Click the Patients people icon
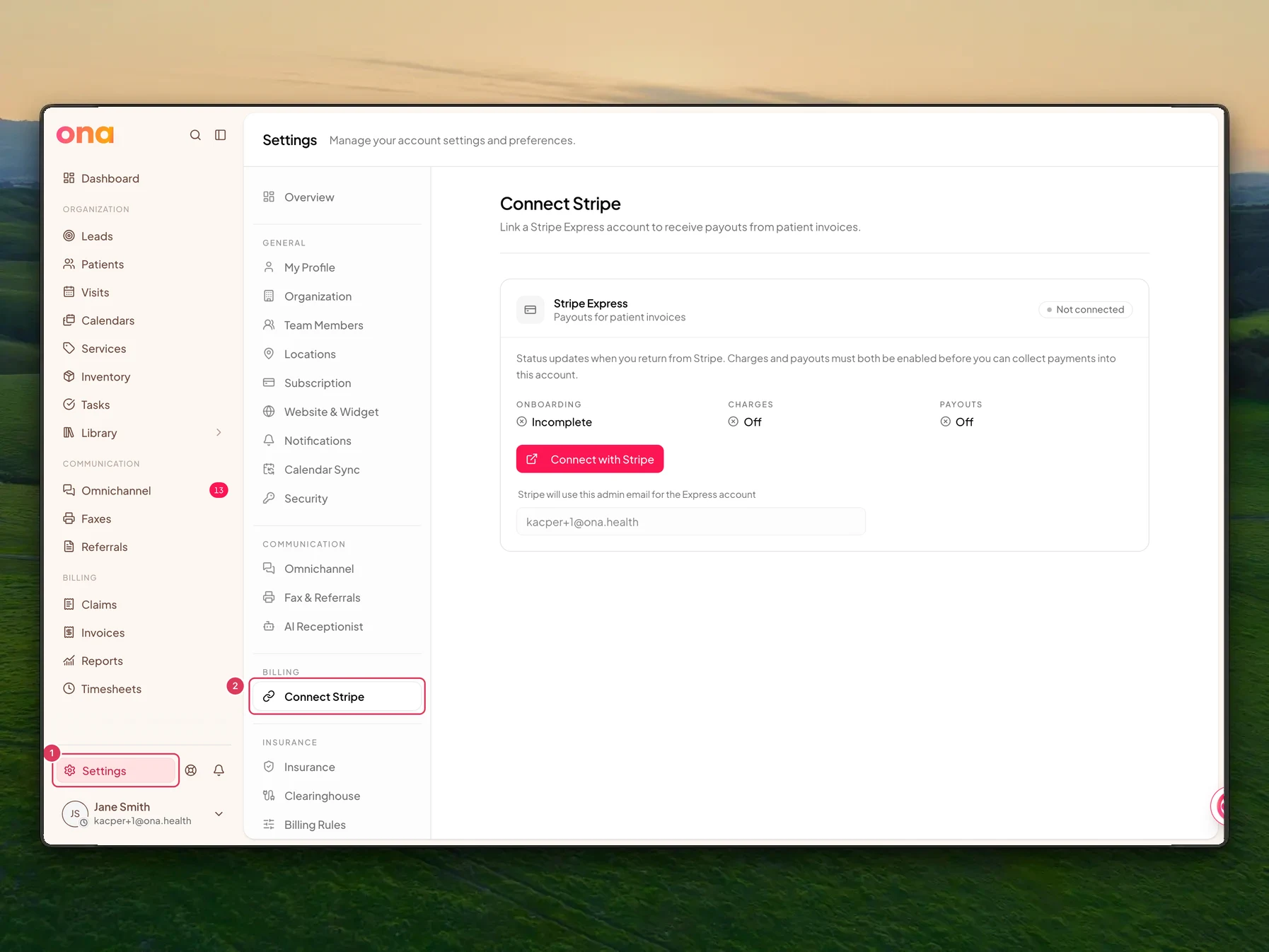 [69, 264]
